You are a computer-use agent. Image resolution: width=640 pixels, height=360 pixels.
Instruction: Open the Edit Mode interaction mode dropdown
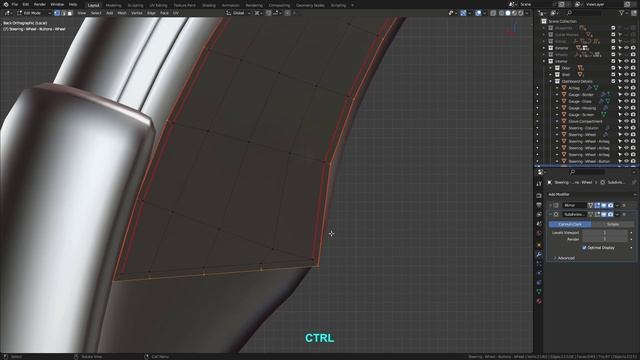[33, 13]
